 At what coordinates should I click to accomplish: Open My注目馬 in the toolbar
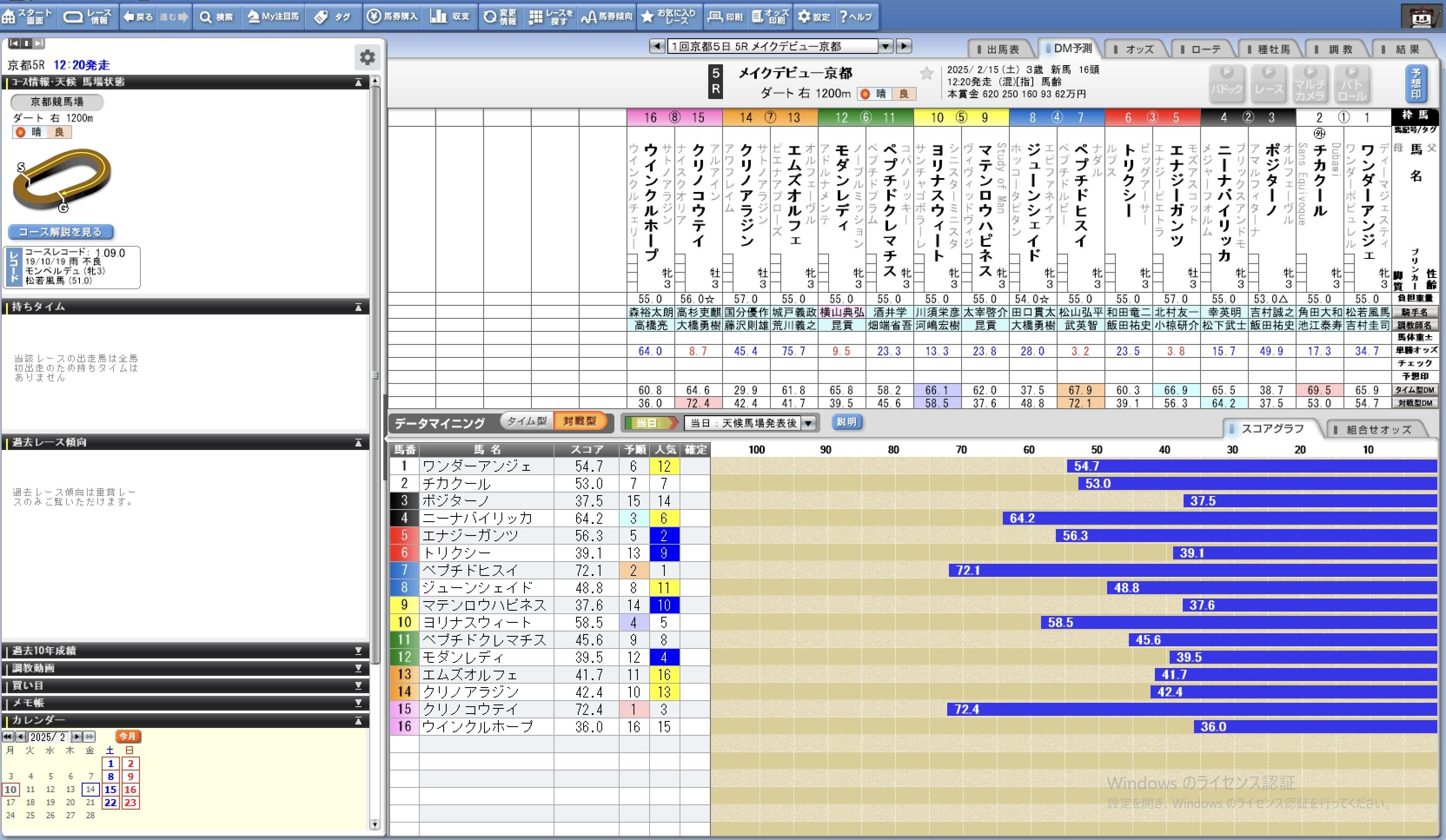tap(273, 17)
